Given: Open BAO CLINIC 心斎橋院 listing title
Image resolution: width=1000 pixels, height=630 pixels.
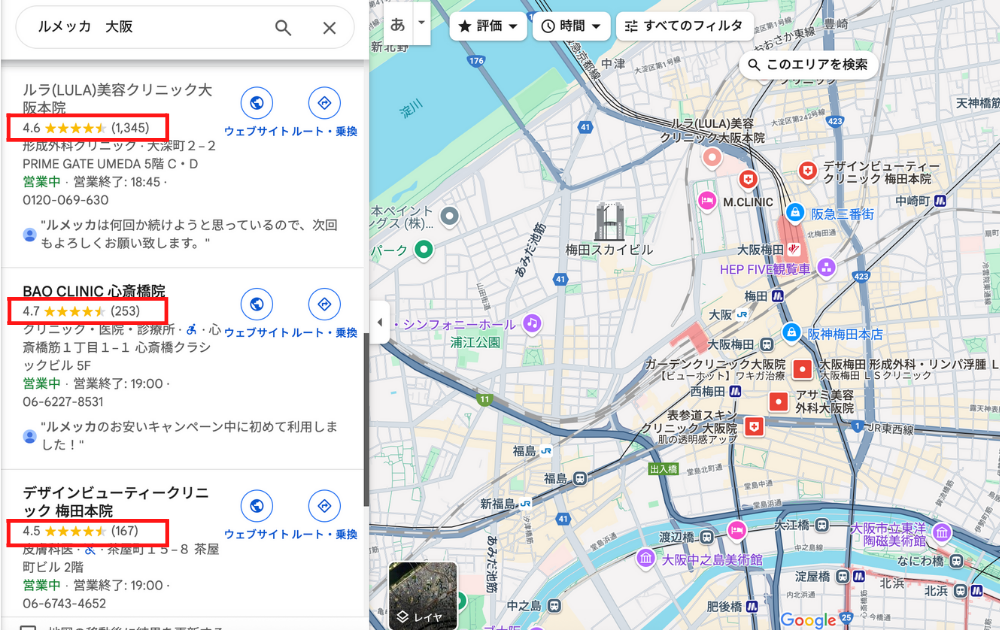Looking at the screenshot, I should [x=94, y=291].
